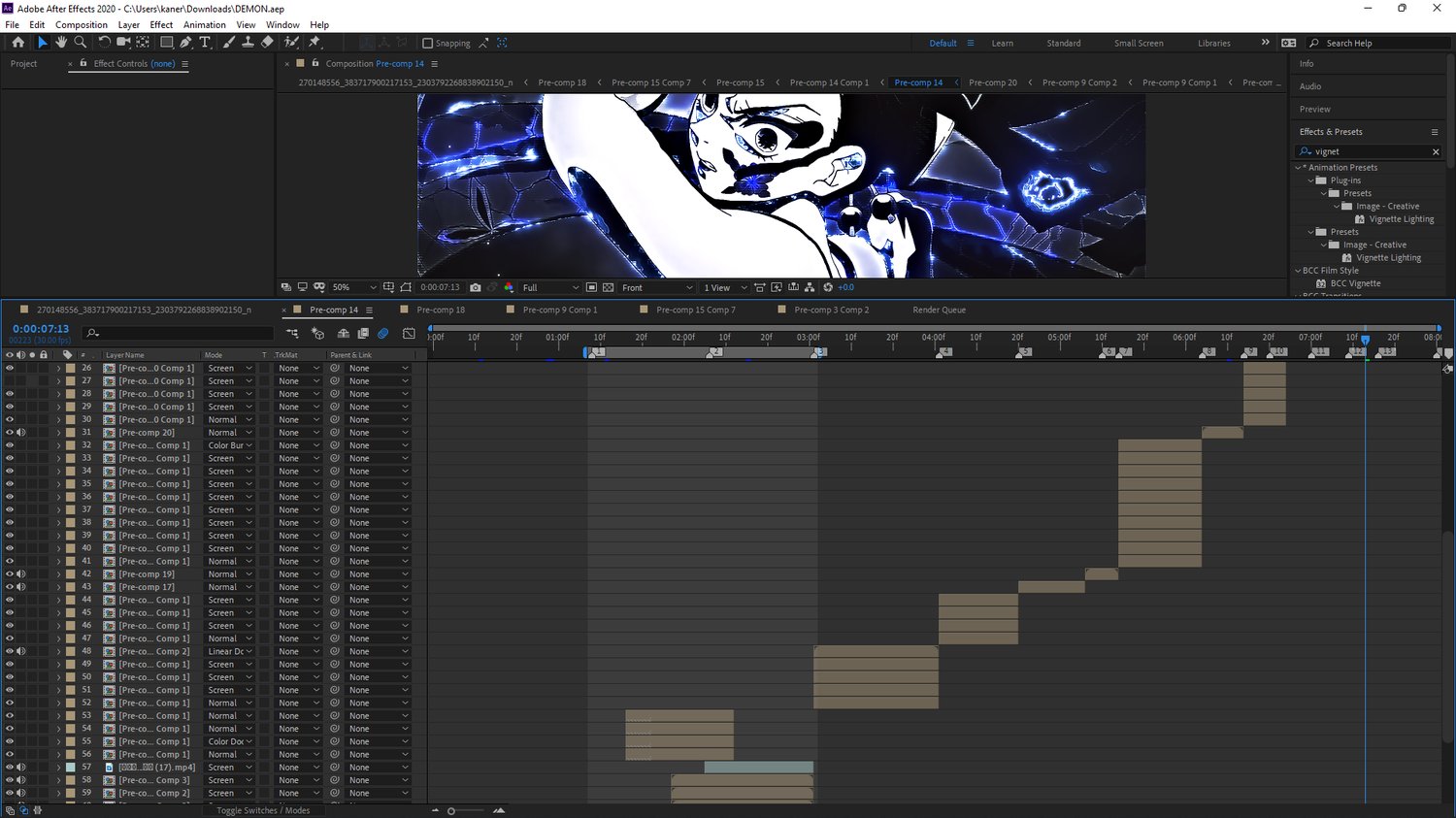Enable the Snapping checkbox

click(x=428, y=43)
